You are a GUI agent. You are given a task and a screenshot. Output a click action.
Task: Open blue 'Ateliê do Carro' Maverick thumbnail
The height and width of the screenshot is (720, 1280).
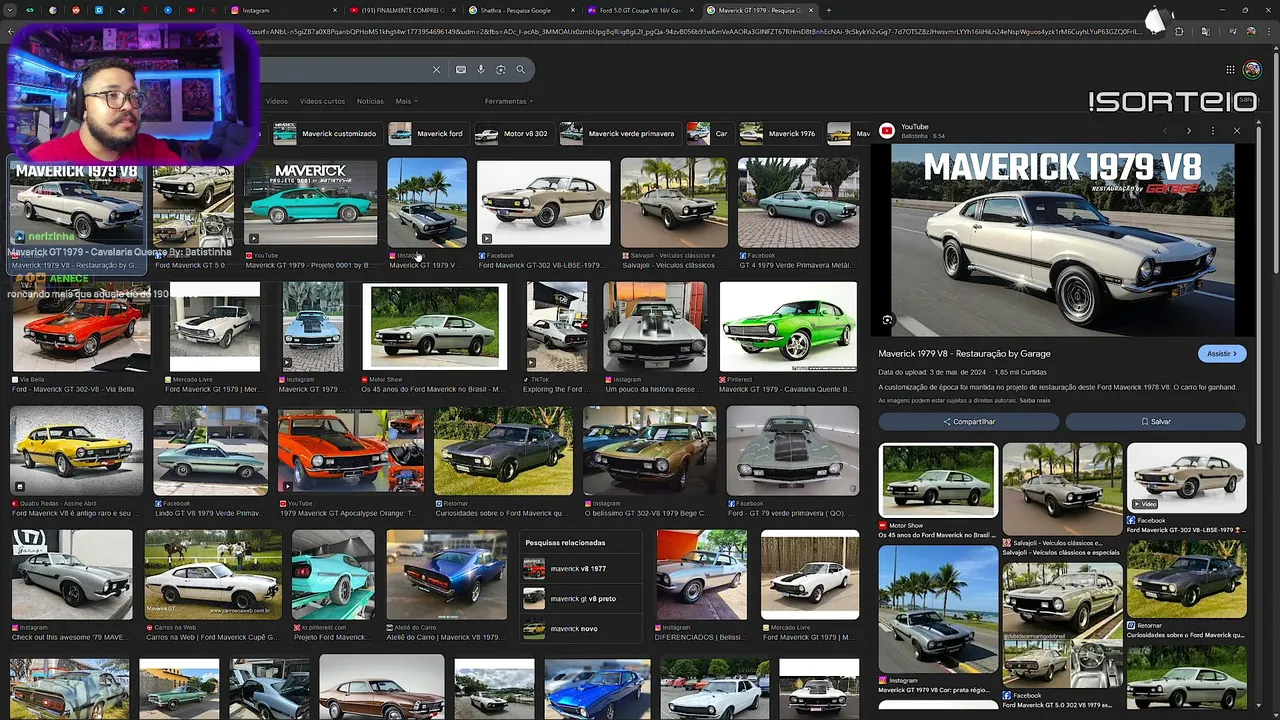446,575
